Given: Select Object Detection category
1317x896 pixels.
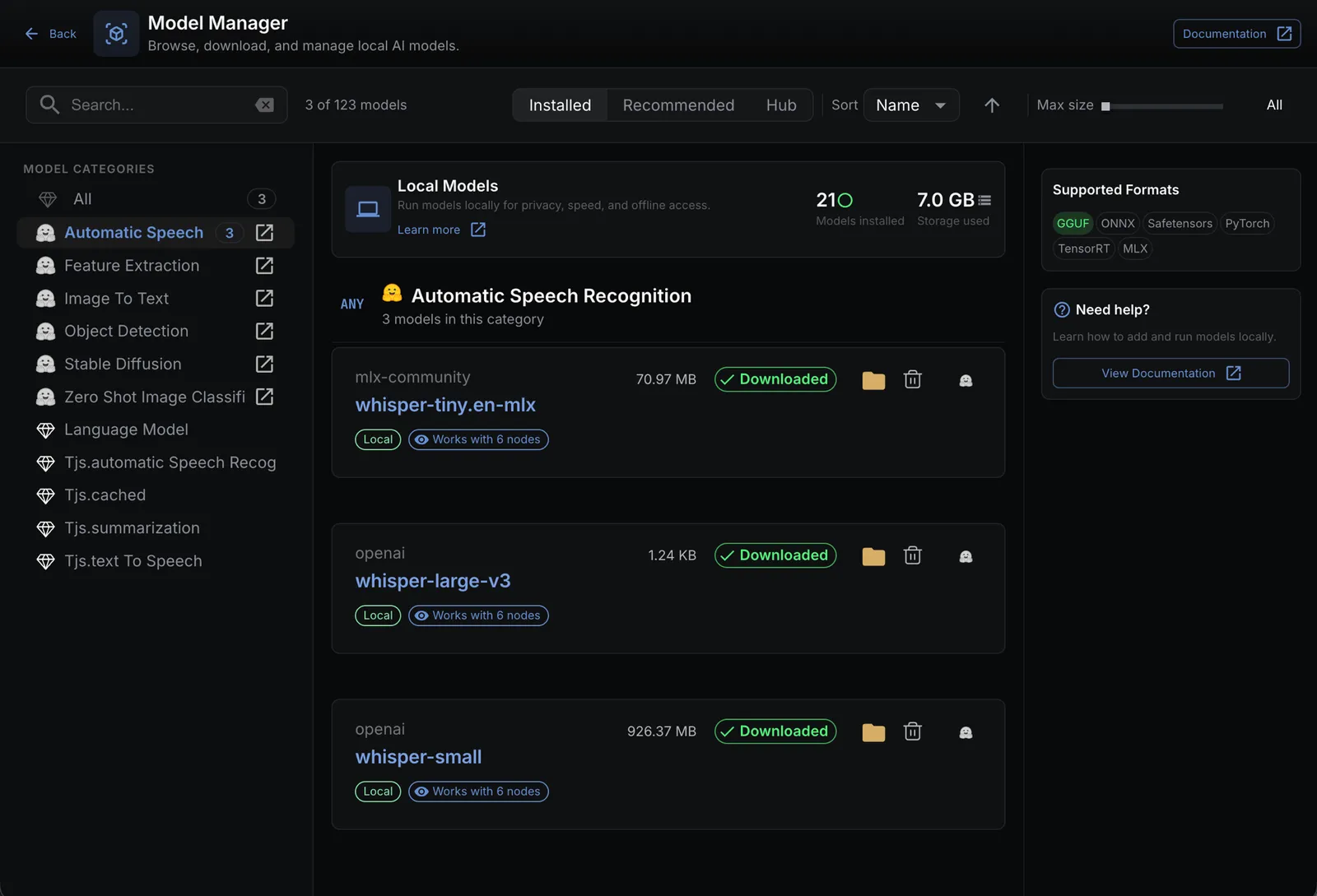Looking at the screenshot, I should click(x=126, y=331).
